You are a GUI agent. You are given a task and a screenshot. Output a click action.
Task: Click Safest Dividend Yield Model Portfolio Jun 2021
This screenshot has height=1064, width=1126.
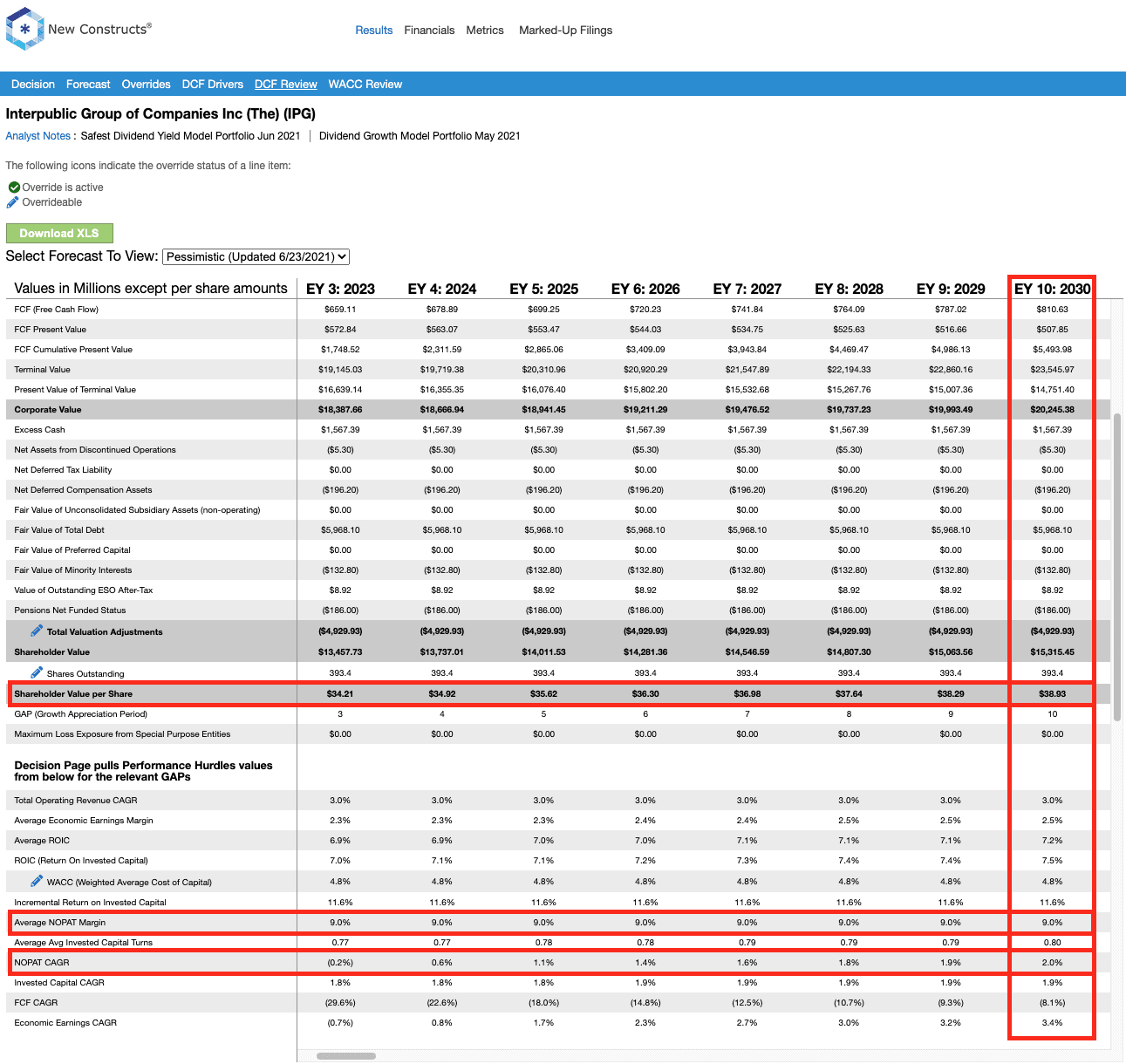pyautogui.click(x=190, y=136)
